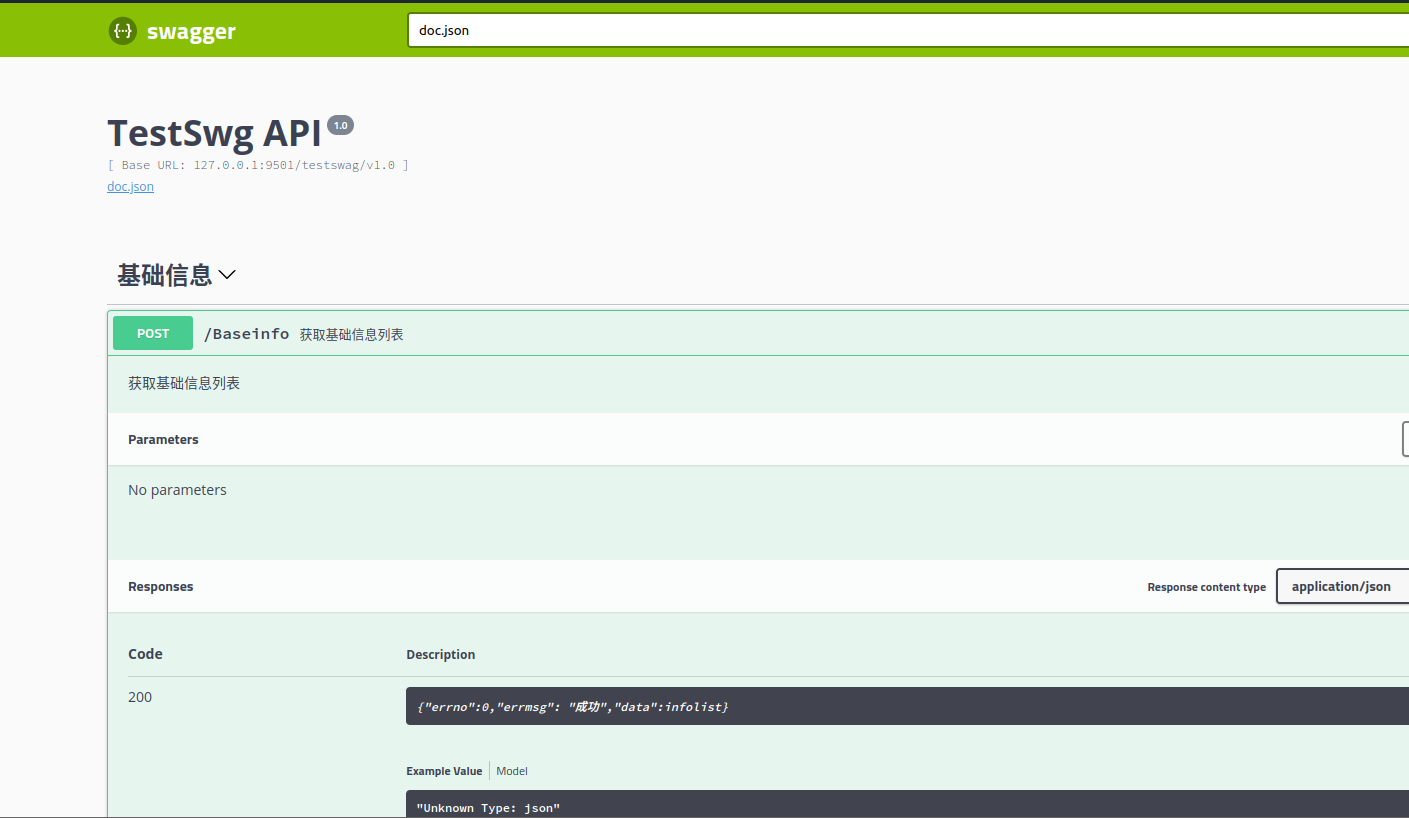Open the doc.json link under the title
Image resolution: width=1409 pixels, height=818 pixels.
click(x=130, y=186)
